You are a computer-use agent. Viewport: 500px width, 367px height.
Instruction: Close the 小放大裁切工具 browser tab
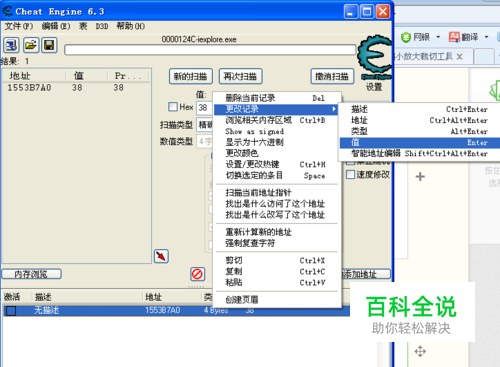[x=460, y=56]
